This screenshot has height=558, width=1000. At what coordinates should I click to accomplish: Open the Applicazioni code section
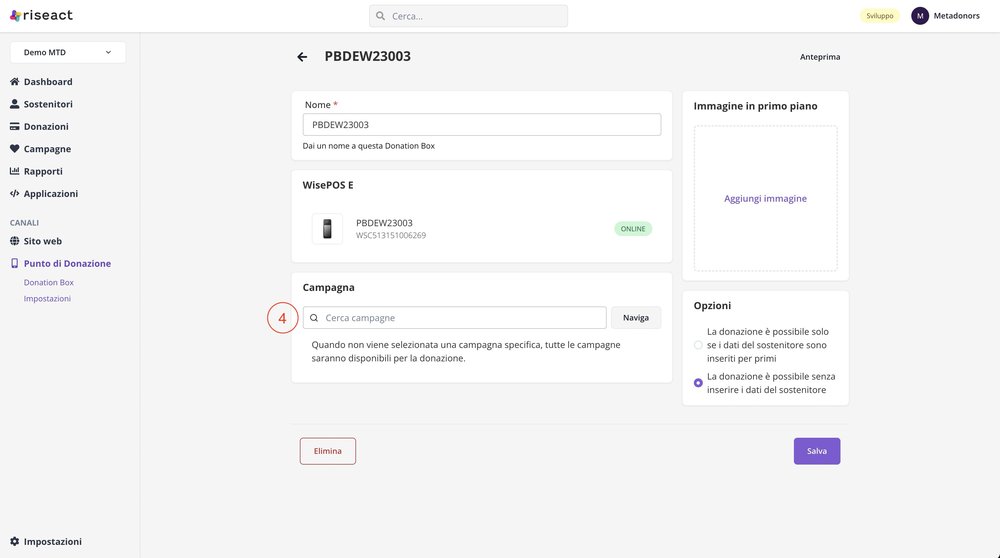[50, 194]
